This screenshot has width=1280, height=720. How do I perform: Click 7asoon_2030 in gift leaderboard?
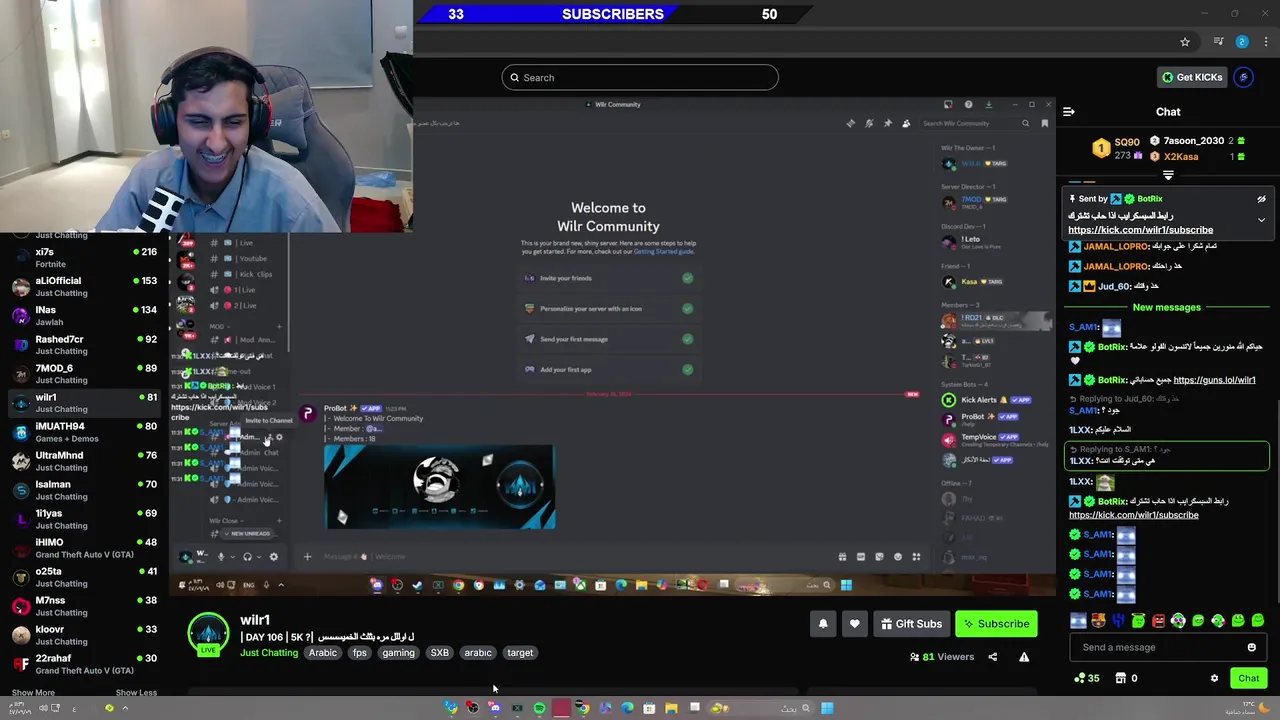1194,141
